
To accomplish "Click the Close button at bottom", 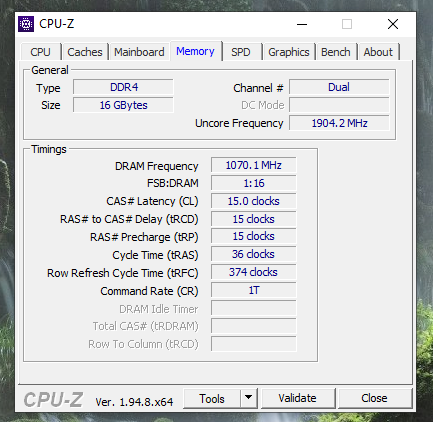I will pos(374,398).
